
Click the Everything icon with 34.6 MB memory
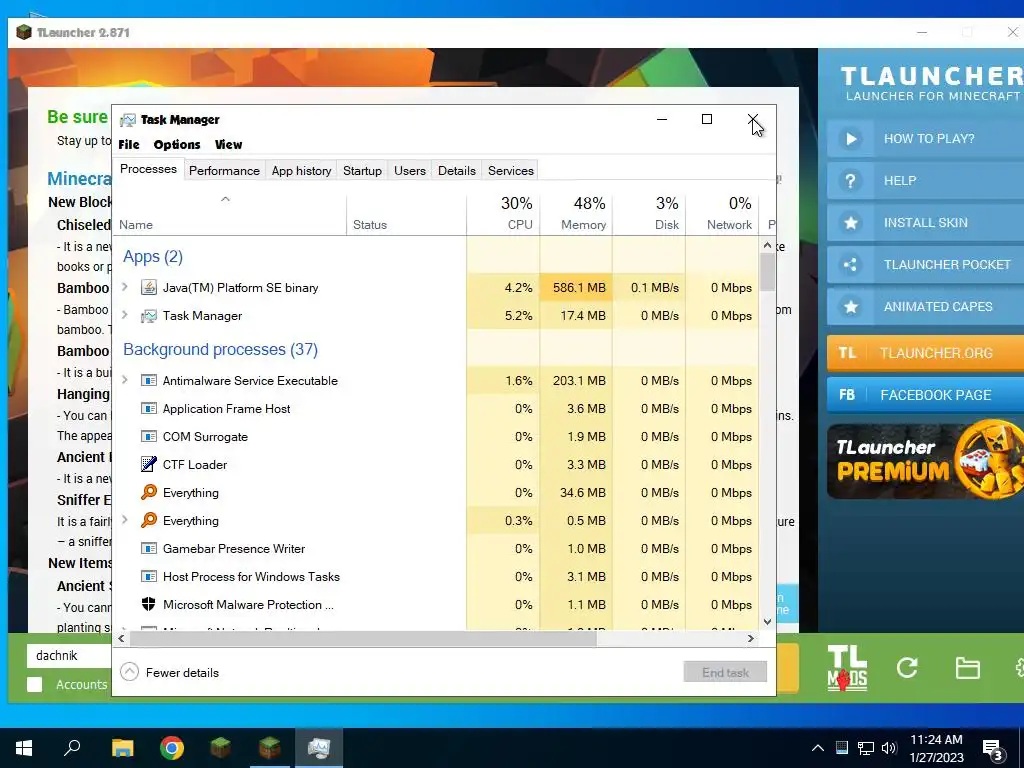(149, 492)
